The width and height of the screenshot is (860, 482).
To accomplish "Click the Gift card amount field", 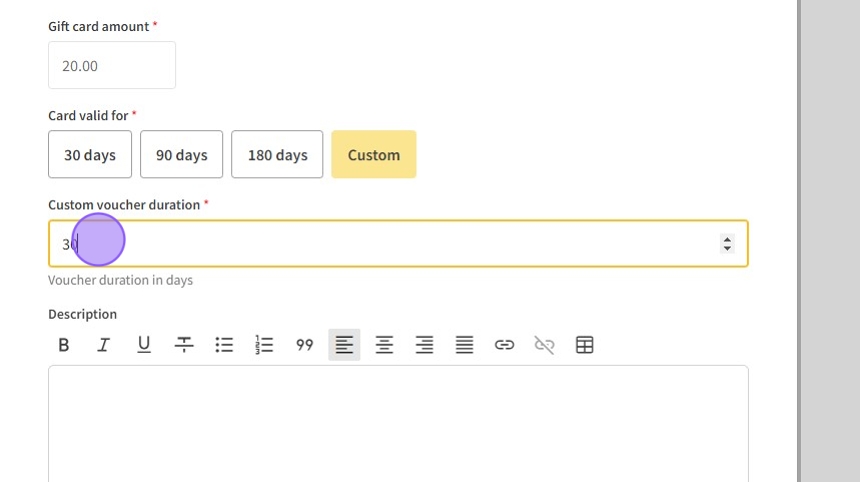I will [112, 66].
